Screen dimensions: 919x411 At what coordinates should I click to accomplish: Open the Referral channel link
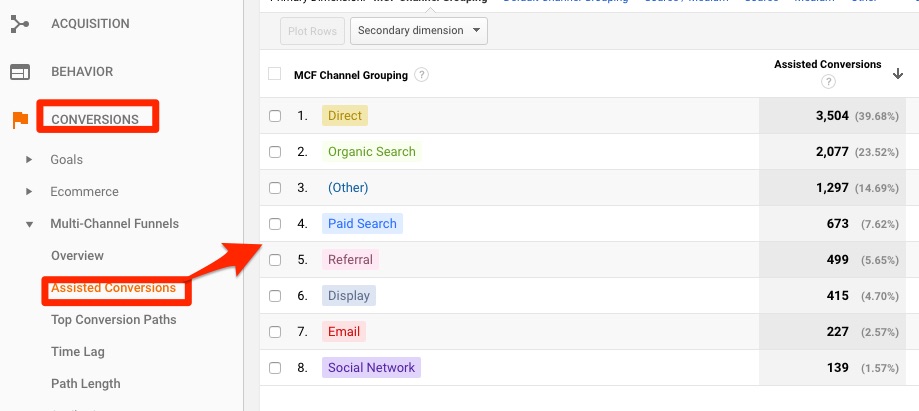point(350,260)
